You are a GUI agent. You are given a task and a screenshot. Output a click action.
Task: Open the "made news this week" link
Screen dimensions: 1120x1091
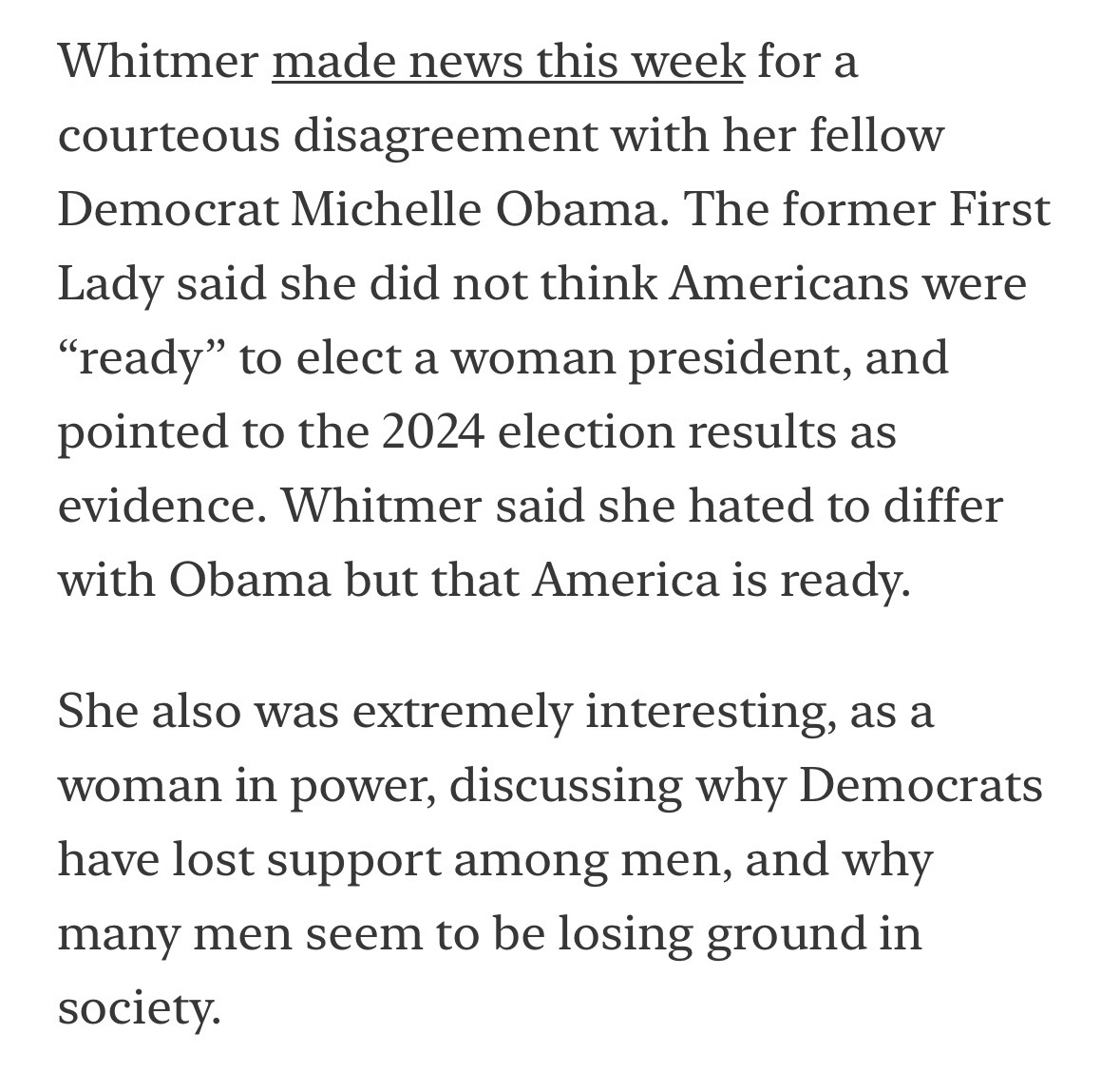click(507, 62)
